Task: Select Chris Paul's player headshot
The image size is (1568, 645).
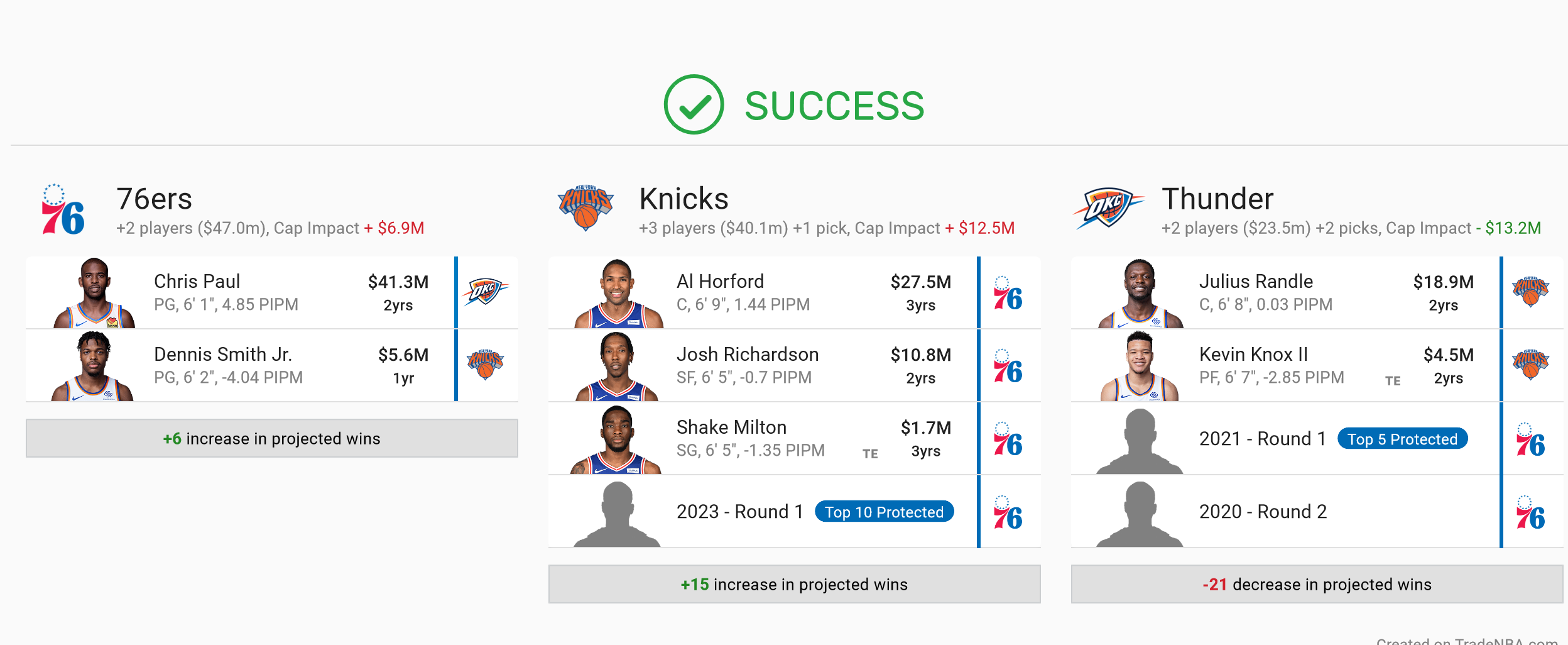Action: (x=94, y=293)
